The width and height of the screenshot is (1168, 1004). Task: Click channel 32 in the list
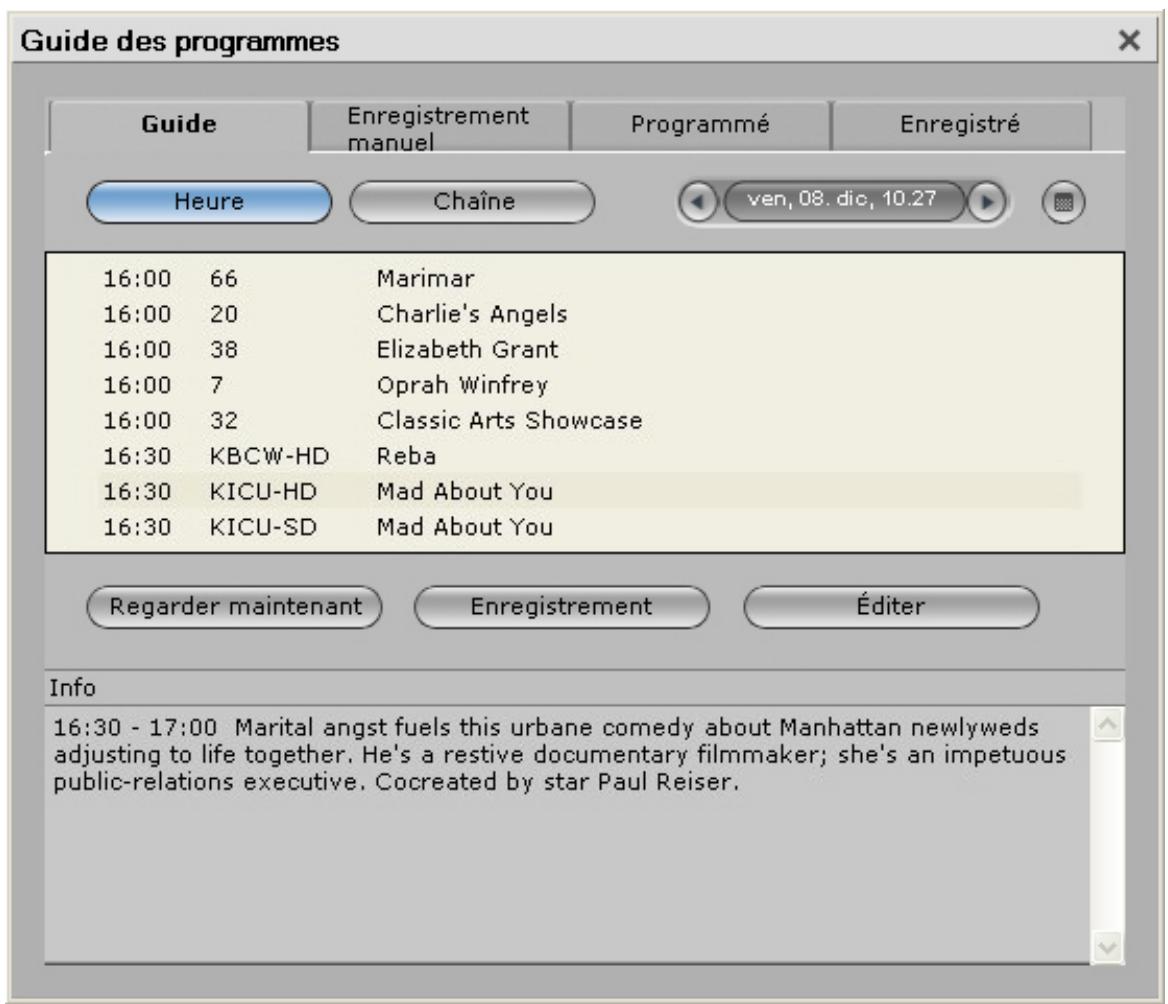[223, 421]
